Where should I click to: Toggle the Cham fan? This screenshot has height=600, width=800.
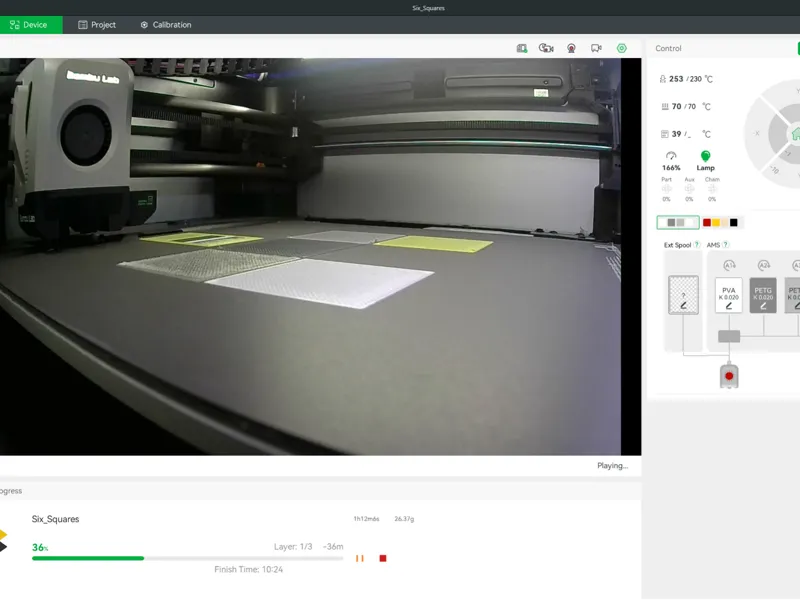[712, 189]
